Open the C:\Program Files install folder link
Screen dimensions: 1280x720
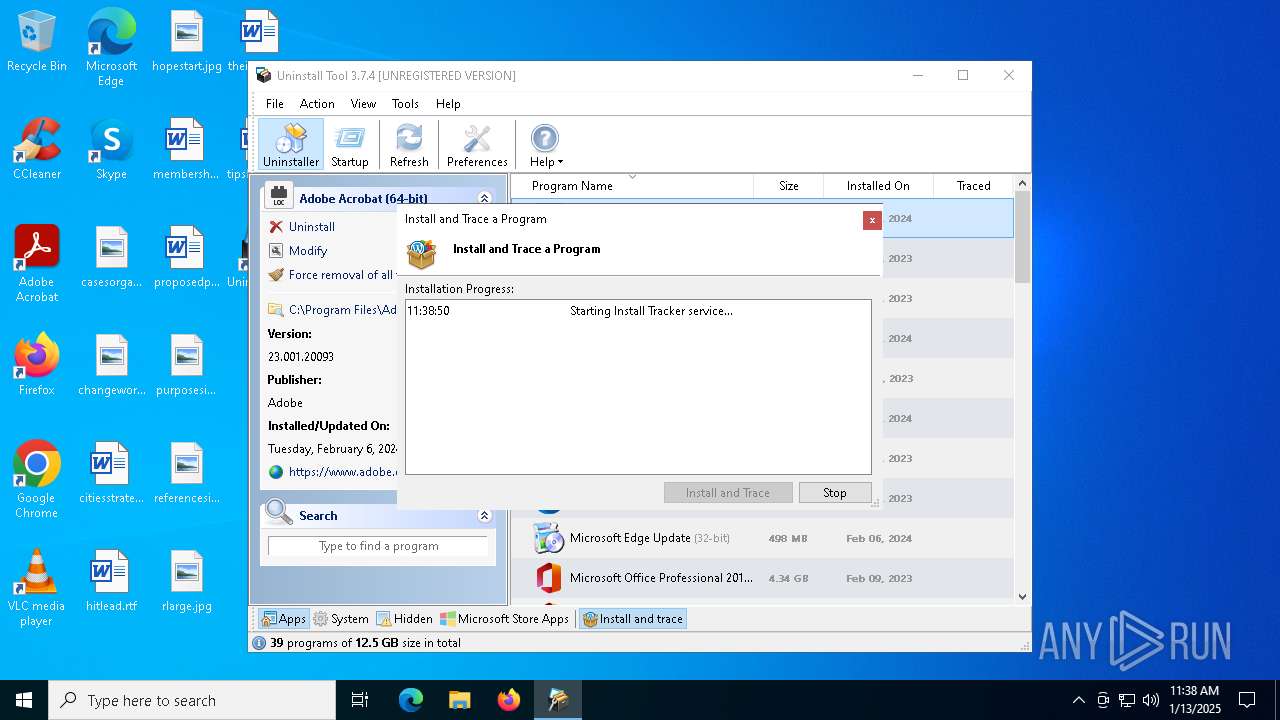[332, 310]
